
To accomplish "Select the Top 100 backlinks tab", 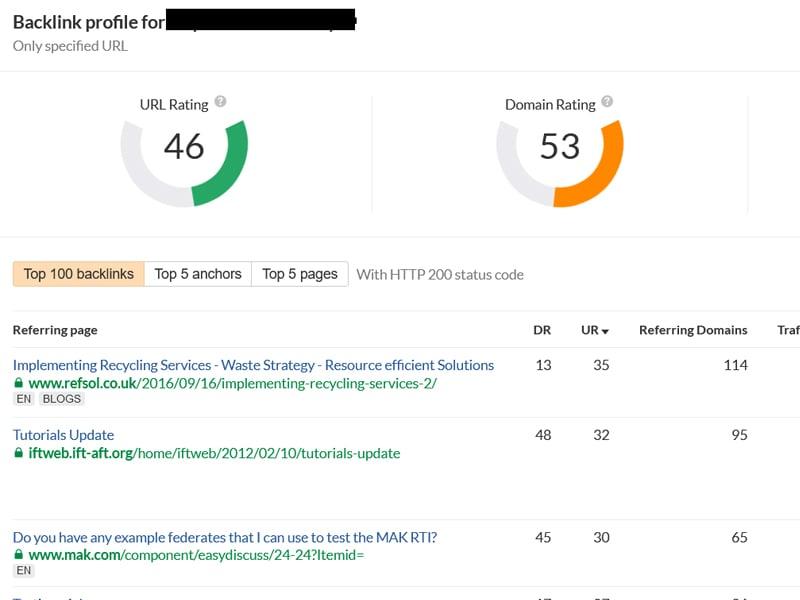I will coord(77,272).
